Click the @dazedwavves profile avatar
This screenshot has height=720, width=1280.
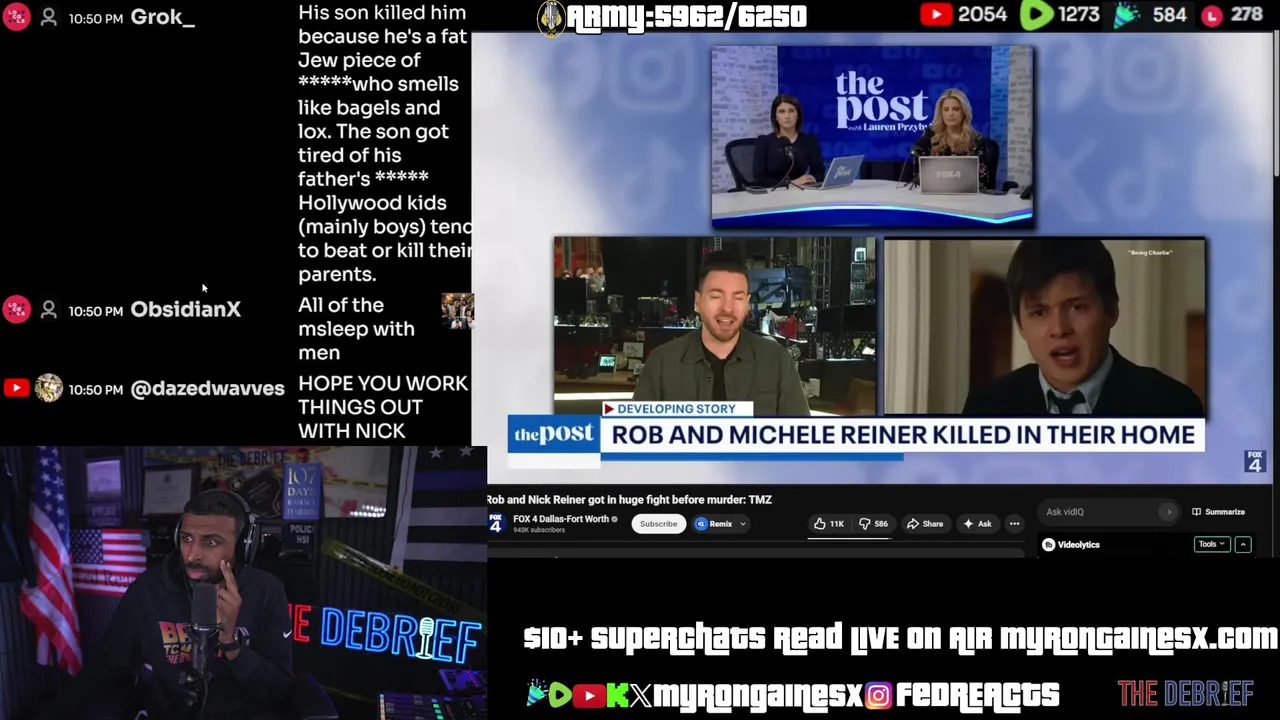pyautogui.click(x=48, y=388)
